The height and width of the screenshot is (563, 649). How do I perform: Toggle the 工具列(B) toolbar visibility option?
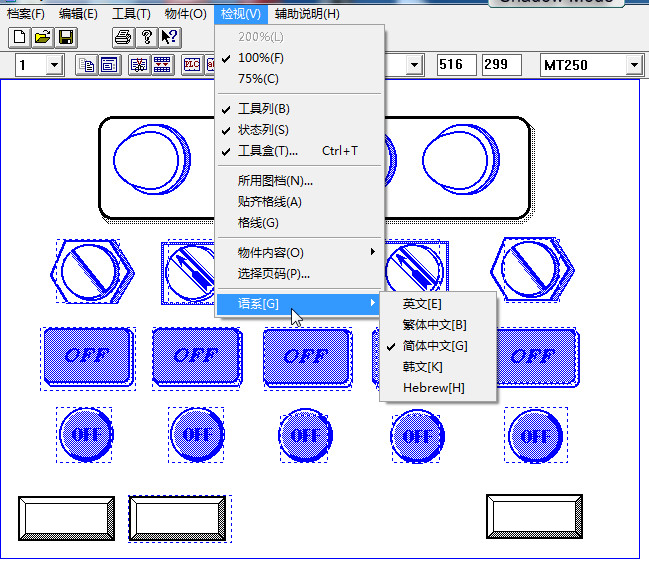coord(264,108)
